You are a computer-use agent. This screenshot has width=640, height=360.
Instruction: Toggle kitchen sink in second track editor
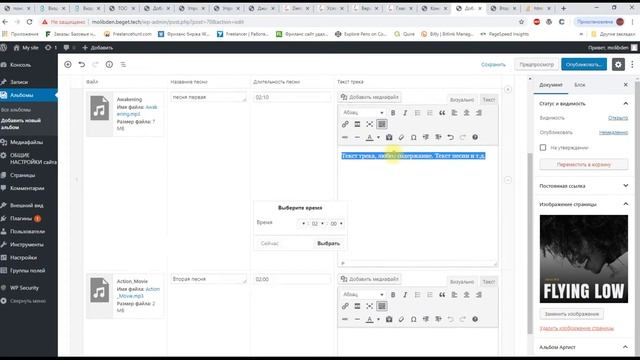tap(382, 306)
